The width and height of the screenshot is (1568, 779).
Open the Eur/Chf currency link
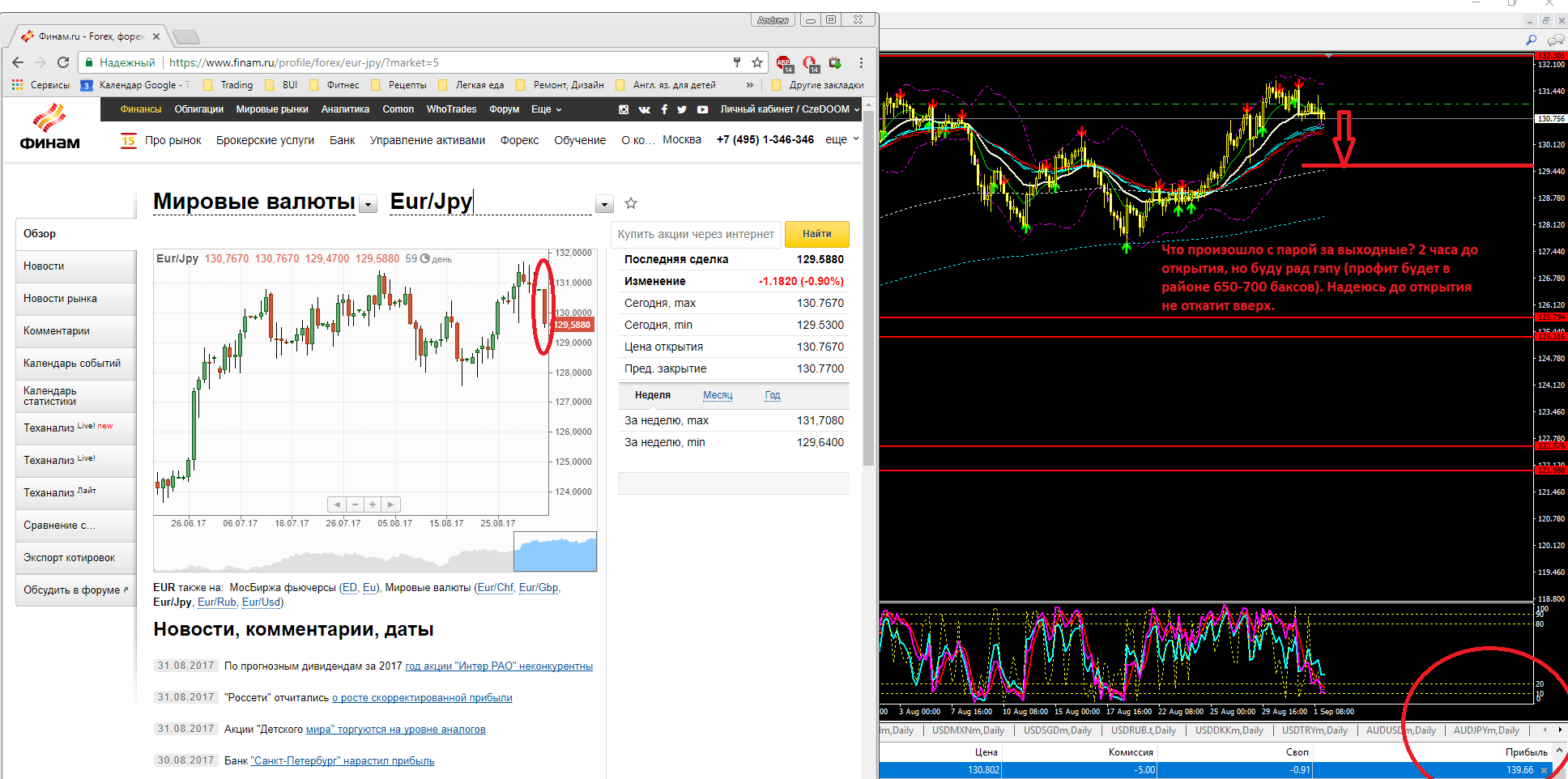(495, 588)
